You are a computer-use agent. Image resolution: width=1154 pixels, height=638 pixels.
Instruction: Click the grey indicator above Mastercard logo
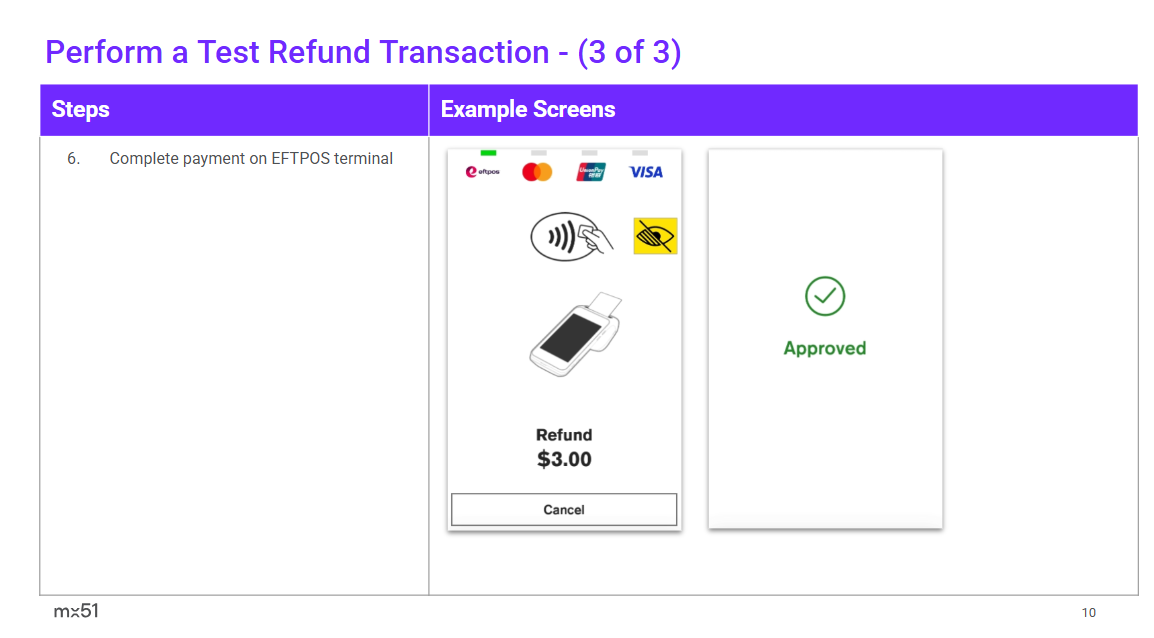pos(538,153)
